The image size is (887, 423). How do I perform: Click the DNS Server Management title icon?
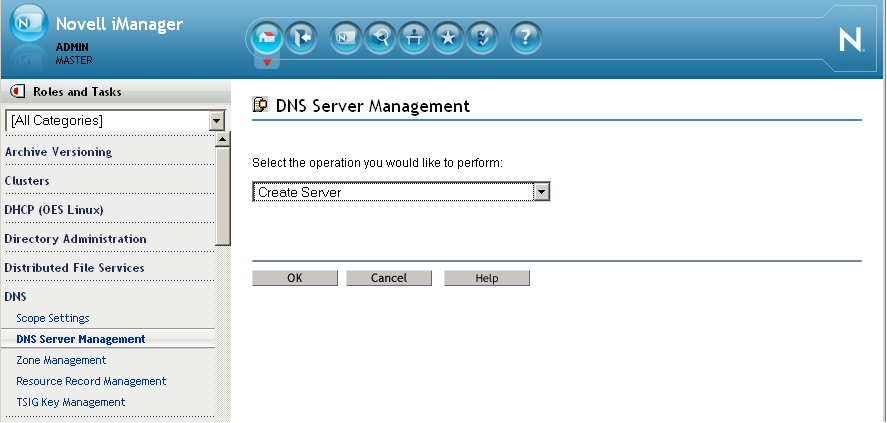coord(260,105)
